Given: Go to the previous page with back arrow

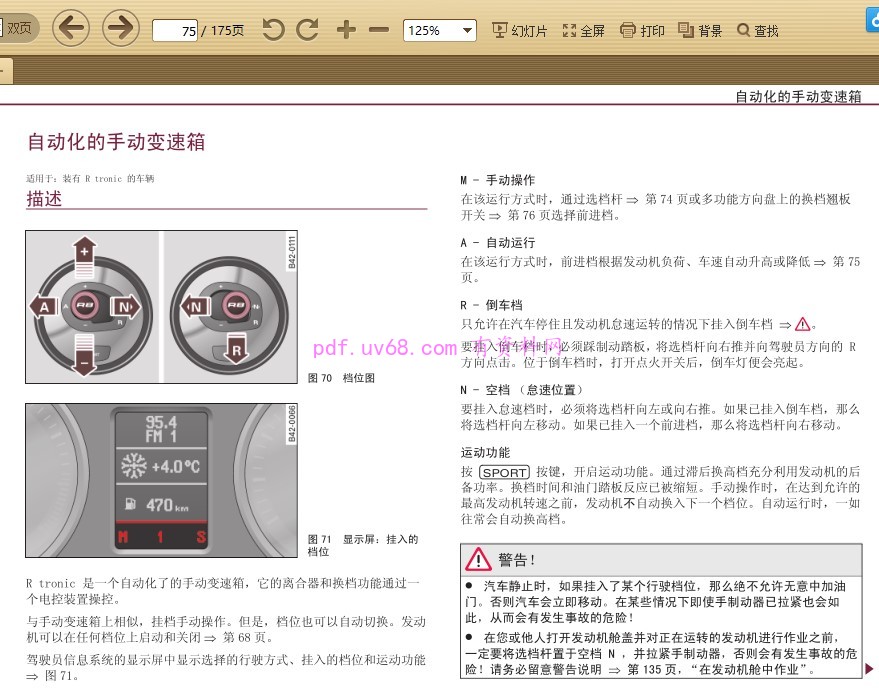Looking at the screenshot, I should click(x=70, y=28).
